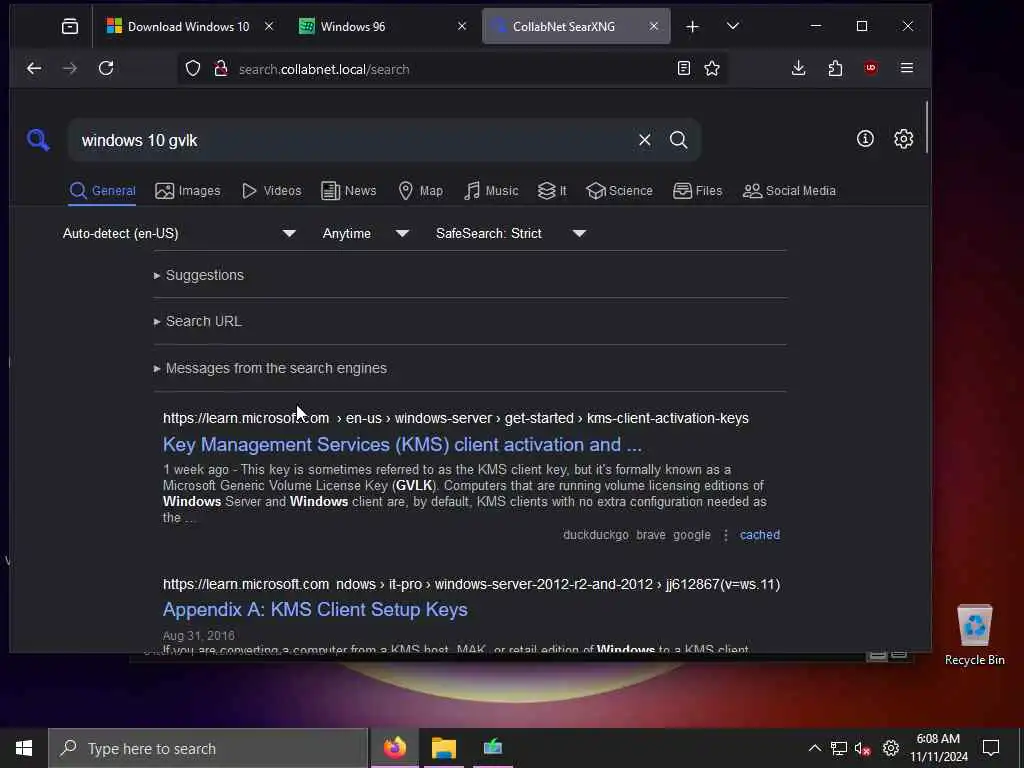Click the muted volume tray icon
1024x768 pixels.
[863, 749]
